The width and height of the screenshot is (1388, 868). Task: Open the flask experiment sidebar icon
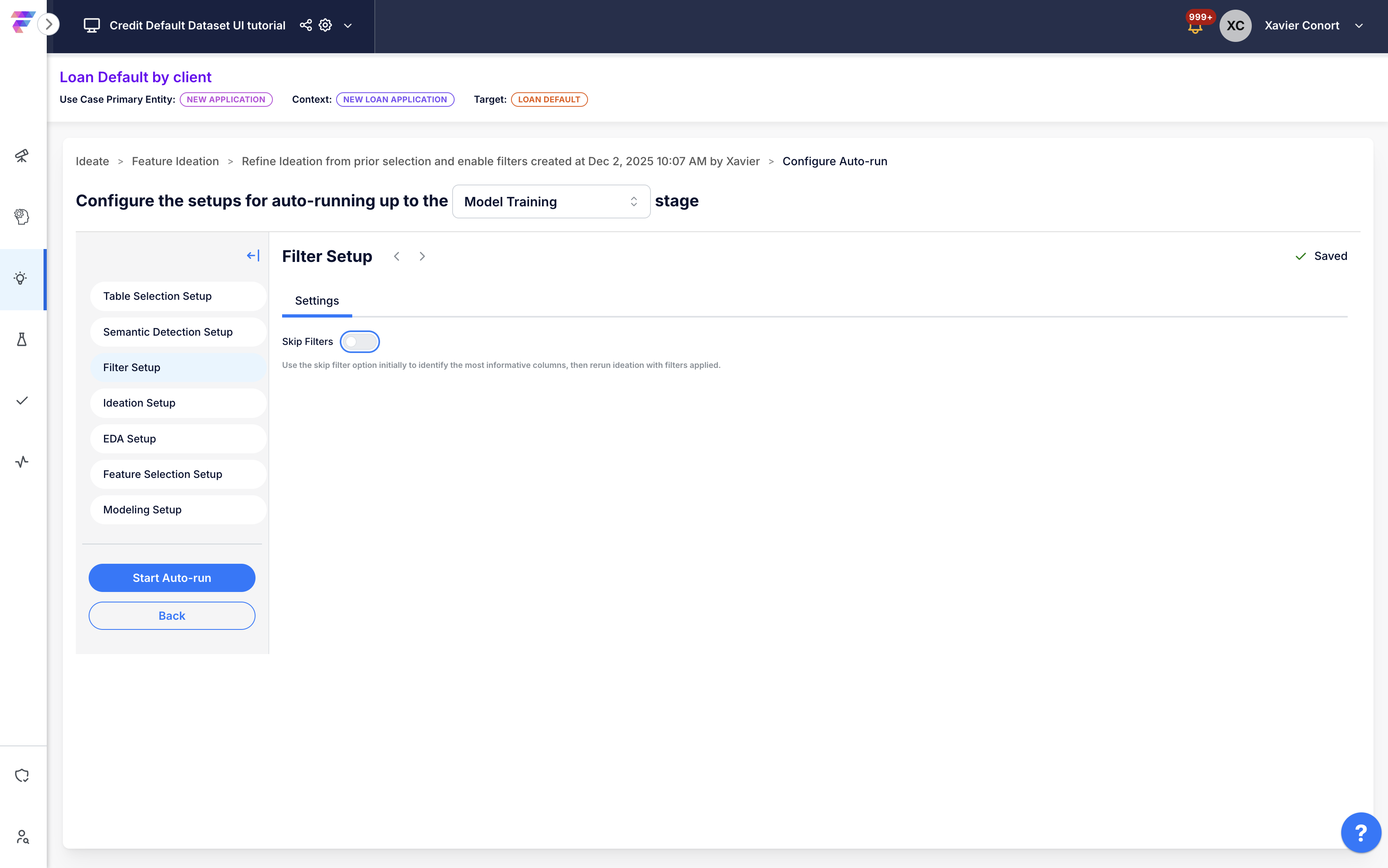click(x=22, y=339)
